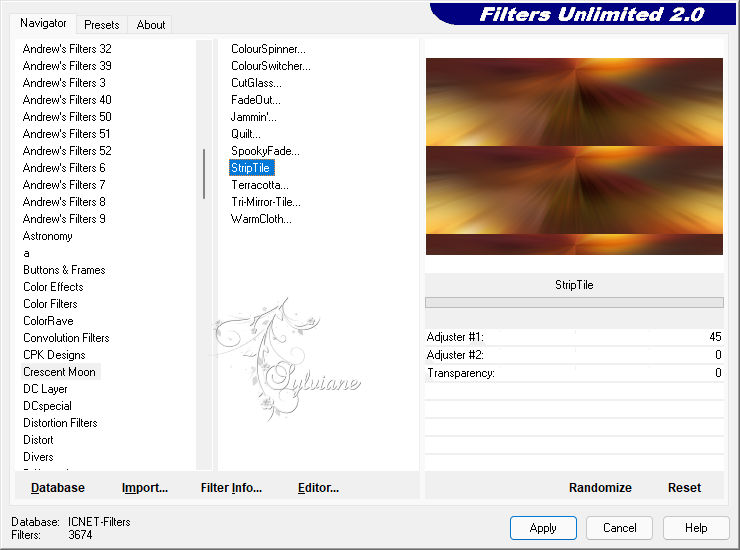Screen dimensions: 740x550
Task: Open the Convolution Filters category
Action: pyautogui.click(x=66, y=338)
